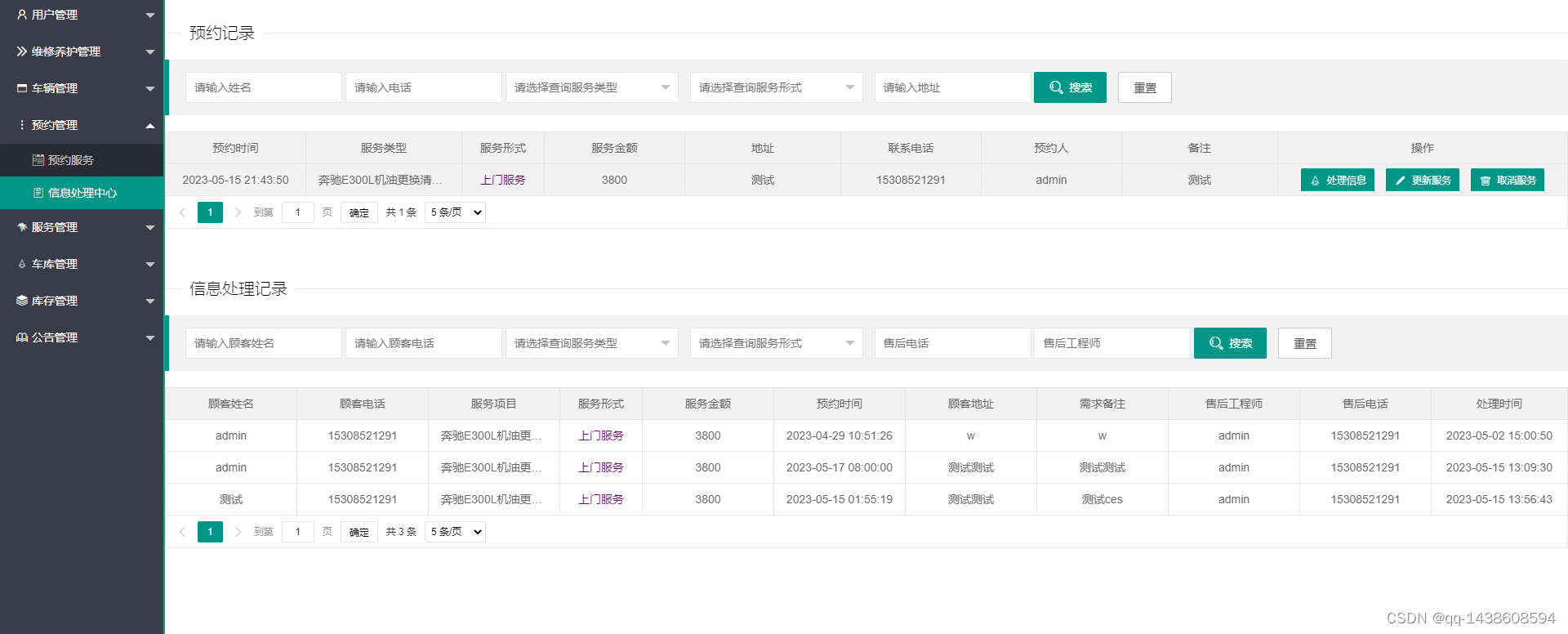1568x634 pixels.
Task: Focus the 请输入顾客电话 field
Action: [424, 343]
